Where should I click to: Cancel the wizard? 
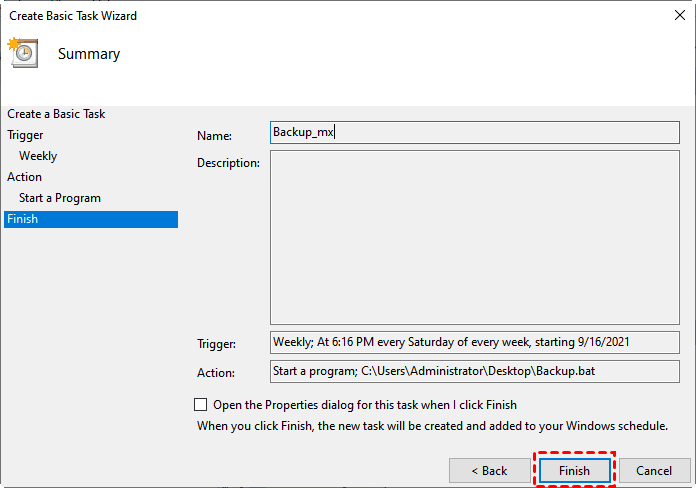pyautogui.click(x=654, y=470)
